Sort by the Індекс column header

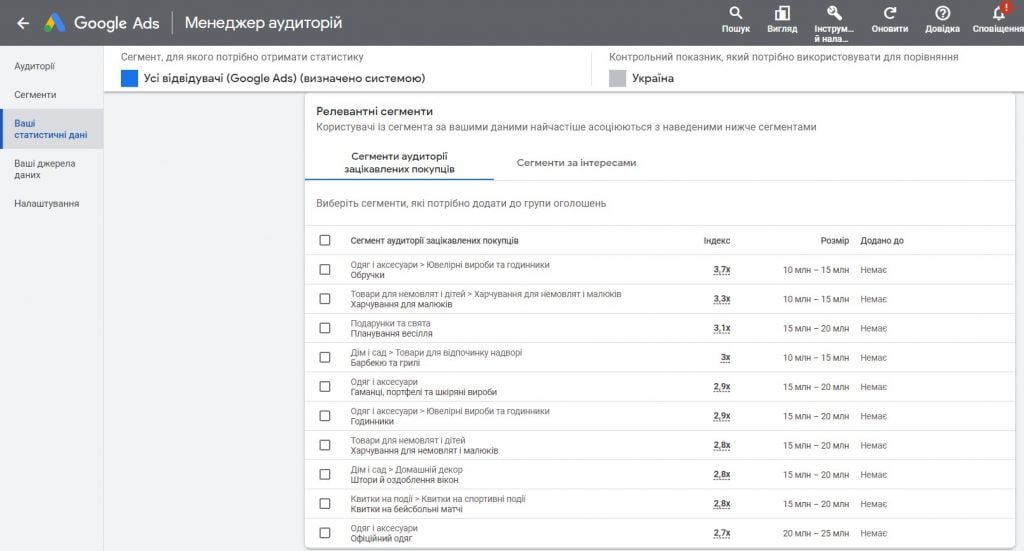click(716, 241)
